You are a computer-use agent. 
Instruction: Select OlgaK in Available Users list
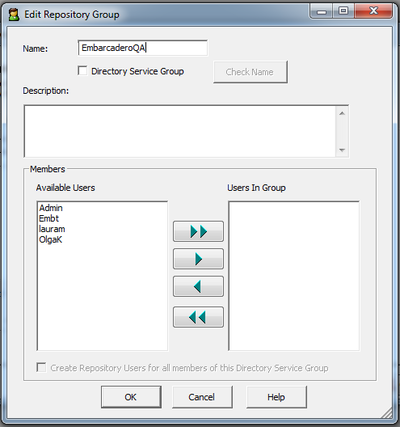coord(51,240)
